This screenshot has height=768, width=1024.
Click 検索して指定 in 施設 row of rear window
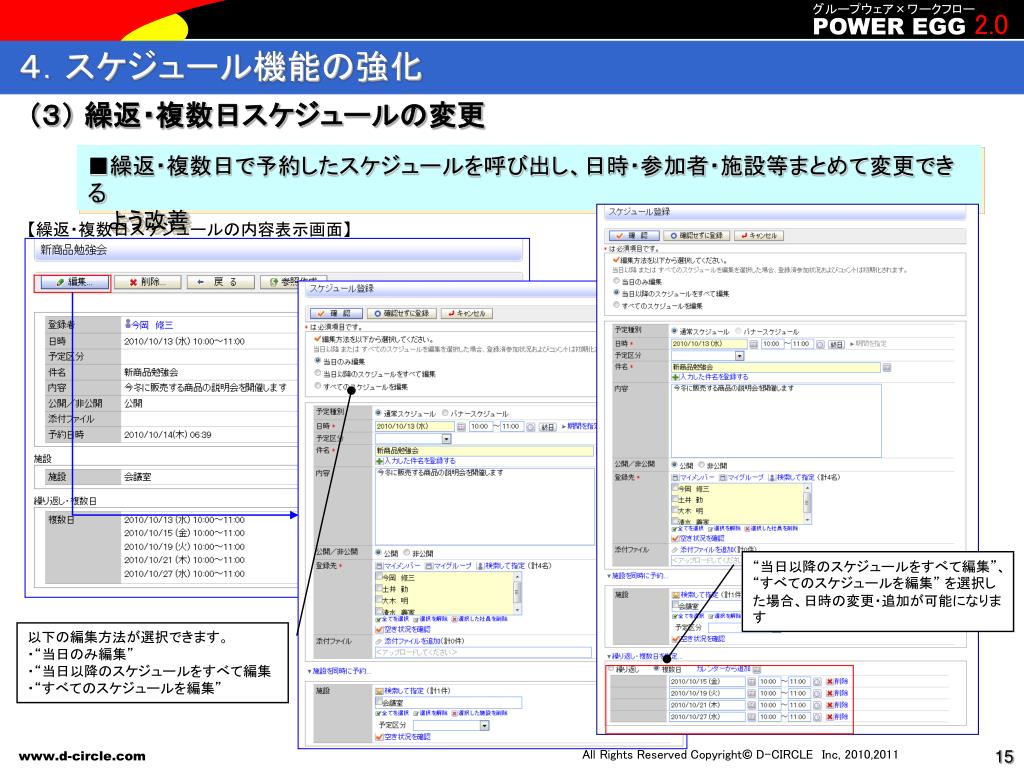(398, 690)
